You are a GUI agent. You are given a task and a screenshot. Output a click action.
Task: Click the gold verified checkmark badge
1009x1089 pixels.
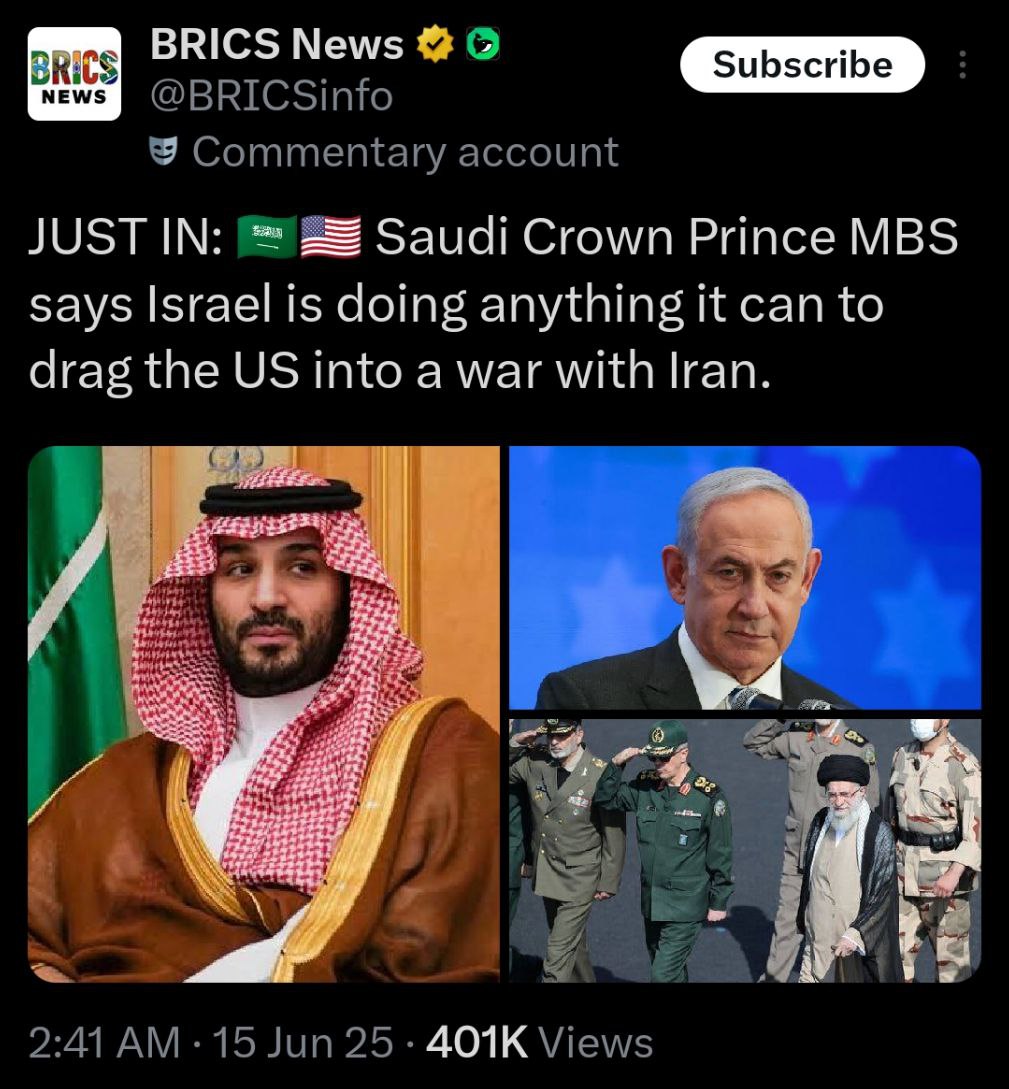point(435,44)
